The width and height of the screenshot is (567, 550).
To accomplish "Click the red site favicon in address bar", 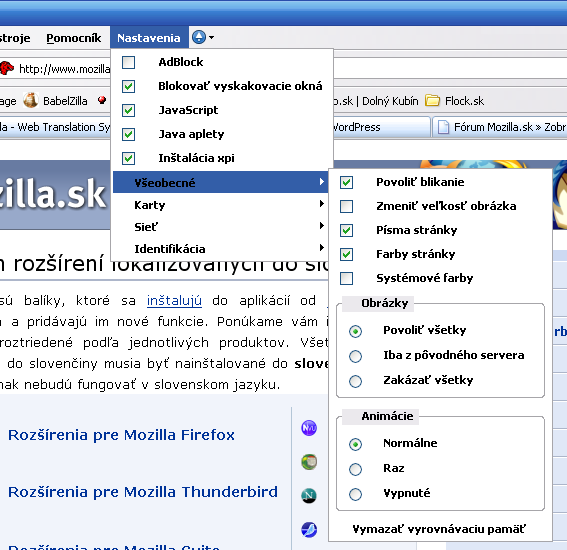I will click(x=7, y=68).
